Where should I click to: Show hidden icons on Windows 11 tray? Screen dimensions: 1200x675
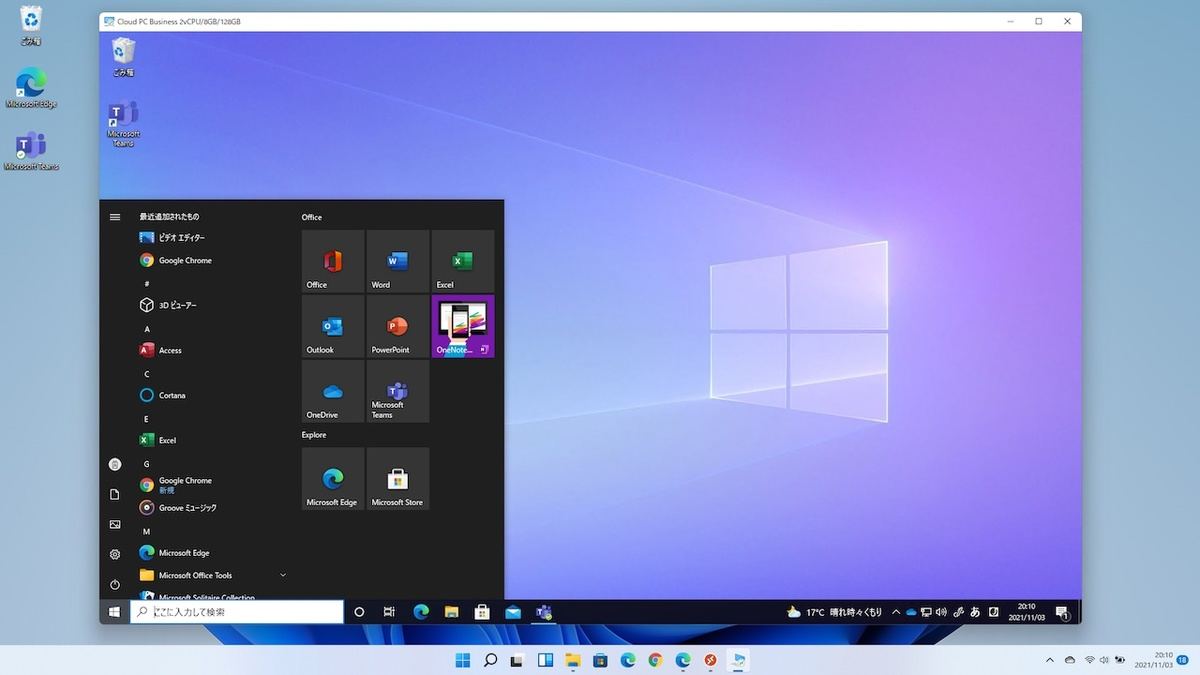tap(1050, 660)
